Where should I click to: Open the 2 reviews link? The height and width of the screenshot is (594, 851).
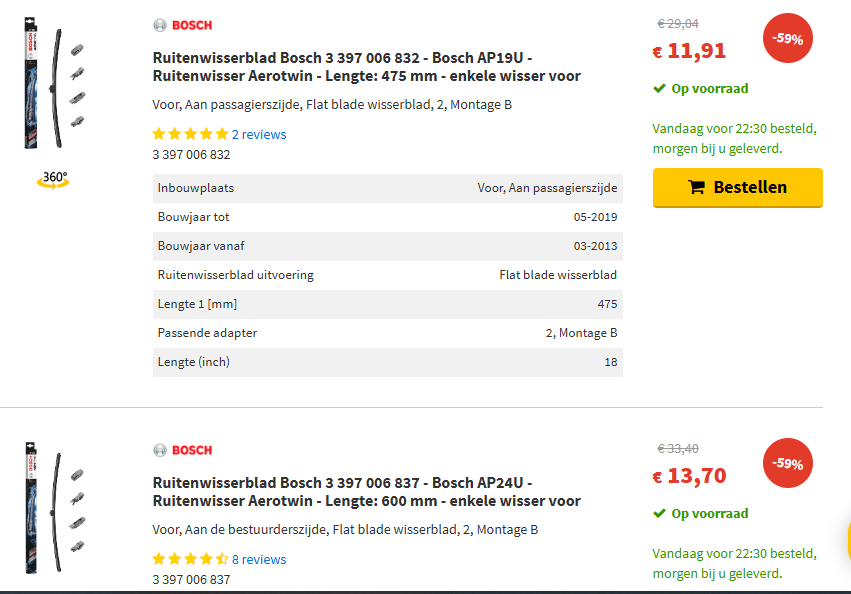[x=259, y=135]
